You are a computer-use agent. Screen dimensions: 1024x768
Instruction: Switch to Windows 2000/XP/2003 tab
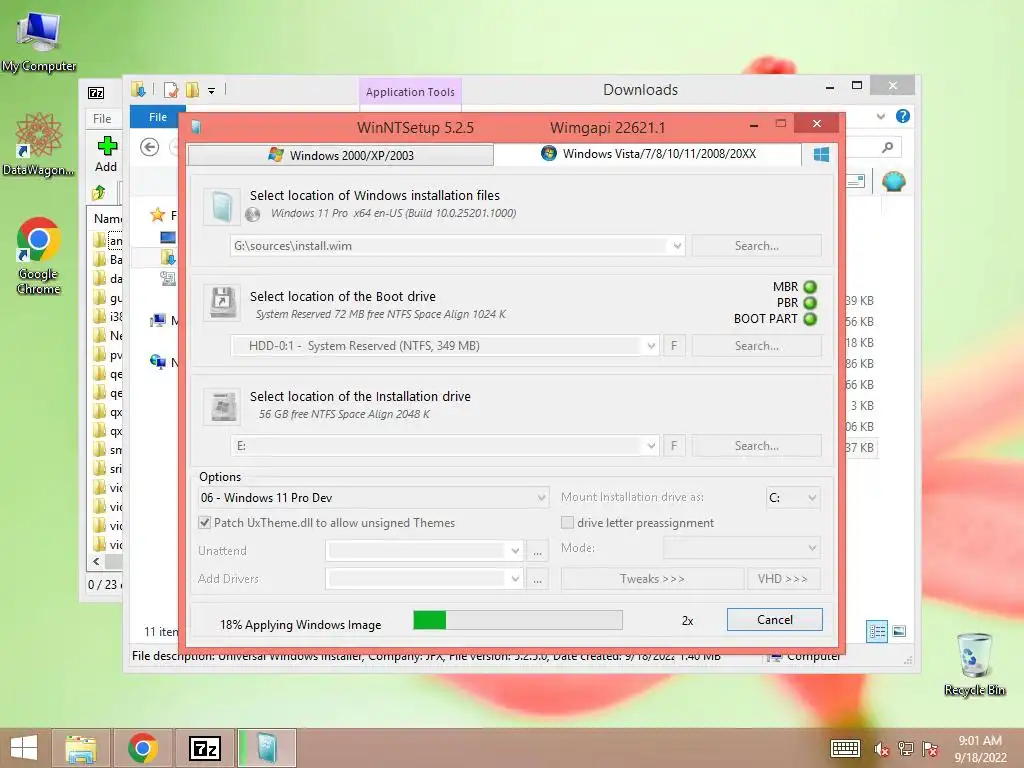point(340,155)
